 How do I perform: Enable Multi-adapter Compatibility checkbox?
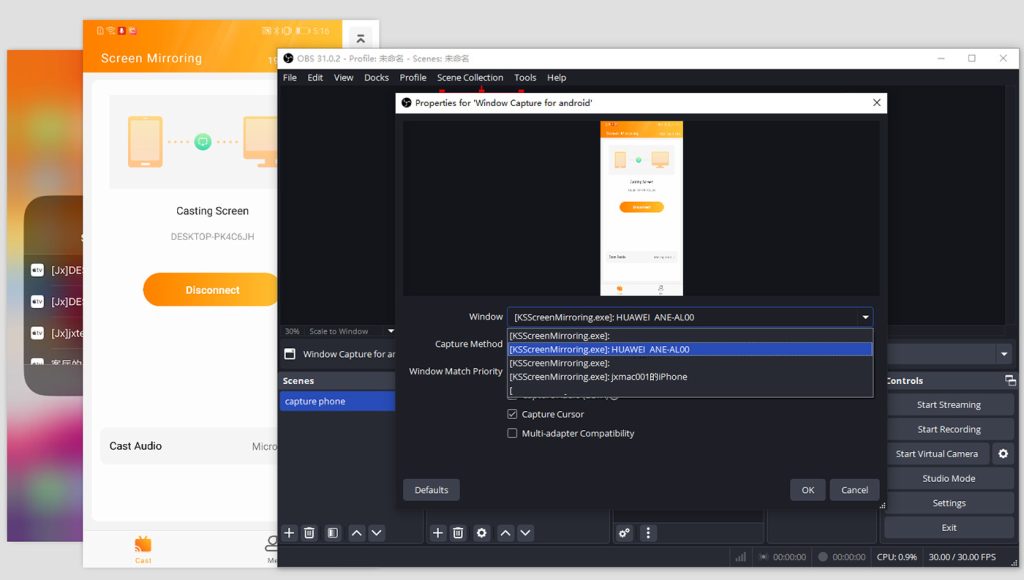pos(512,433)
